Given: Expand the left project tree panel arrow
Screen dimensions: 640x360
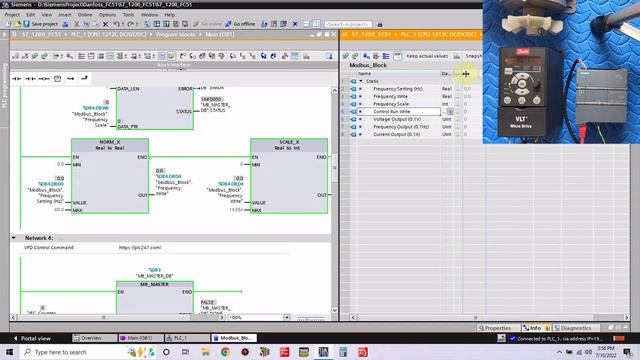Looking at the screenshot, I should 4,35.
